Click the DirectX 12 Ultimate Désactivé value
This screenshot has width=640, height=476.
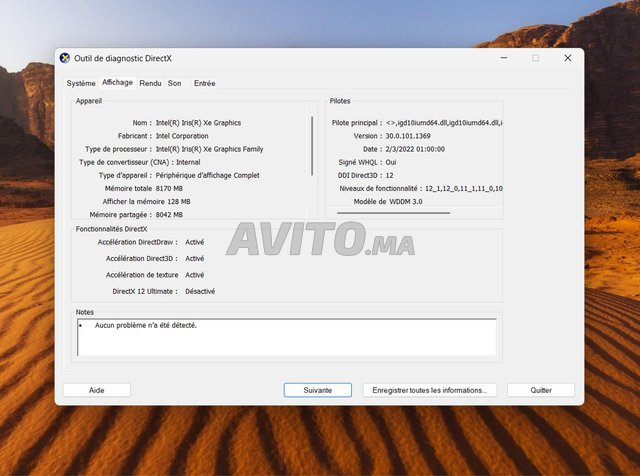[200, 291]
